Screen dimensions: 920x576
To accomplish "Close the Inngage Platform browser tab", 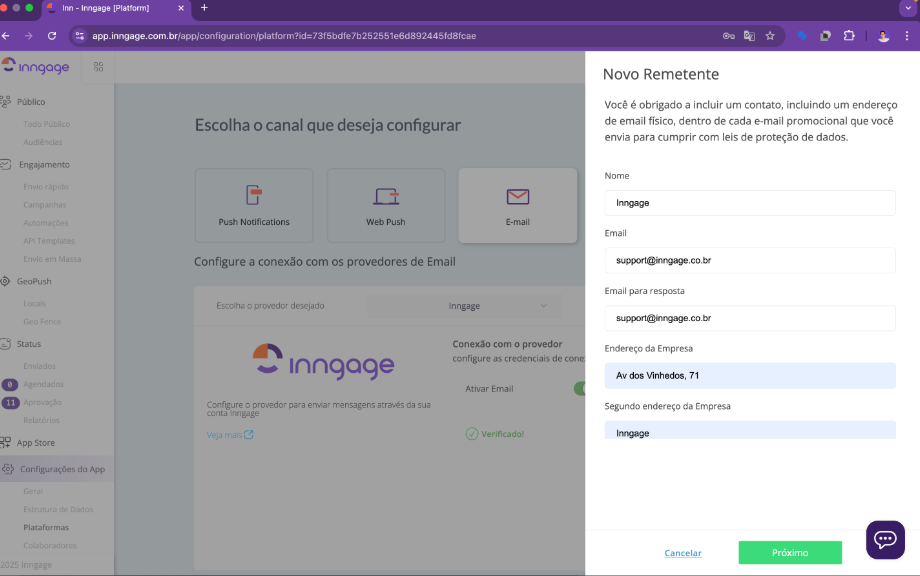I will pos(181,8).
